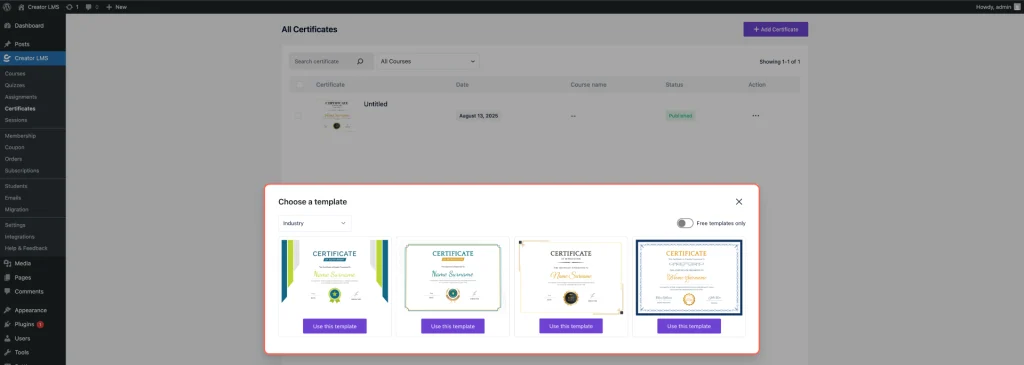1024x365 pixels.
Task: Open Integrations submenu item
Action: [x=20, y=236]
